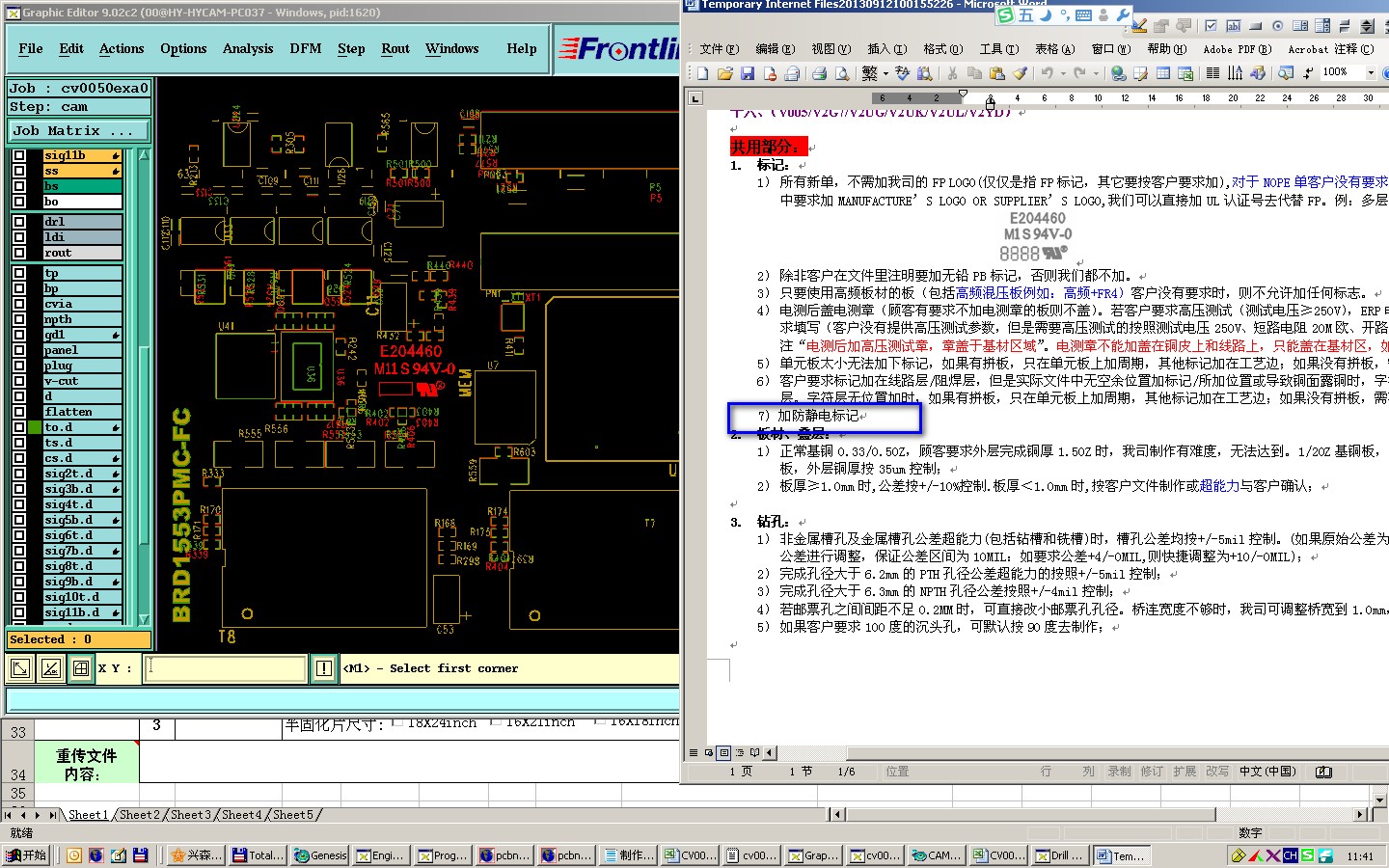Undo last action in Word

click(x=1047, y=72)
